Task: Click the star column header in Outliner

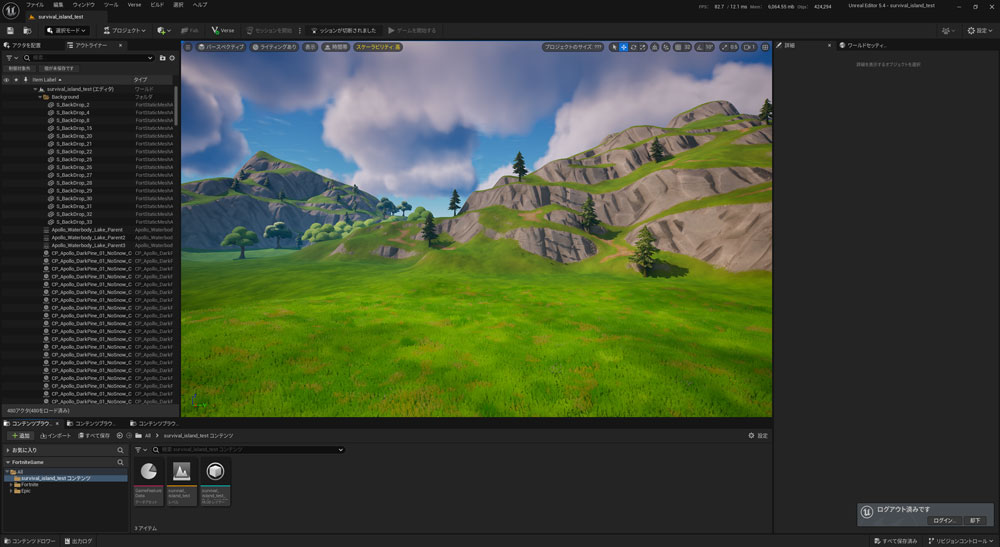Action: tap(16, 80)
